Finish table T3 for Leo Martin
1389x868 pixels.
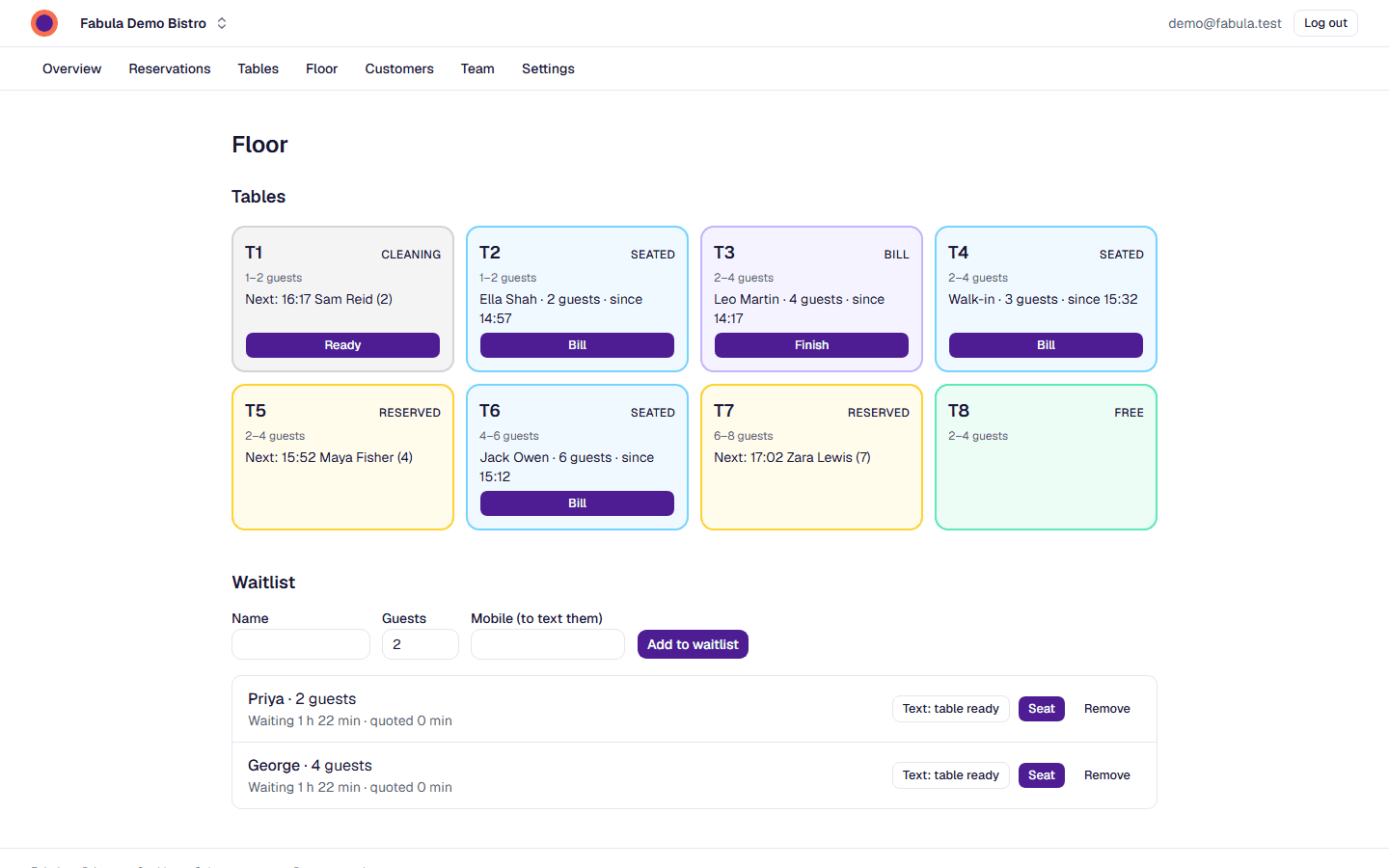(x=811, y=345)
